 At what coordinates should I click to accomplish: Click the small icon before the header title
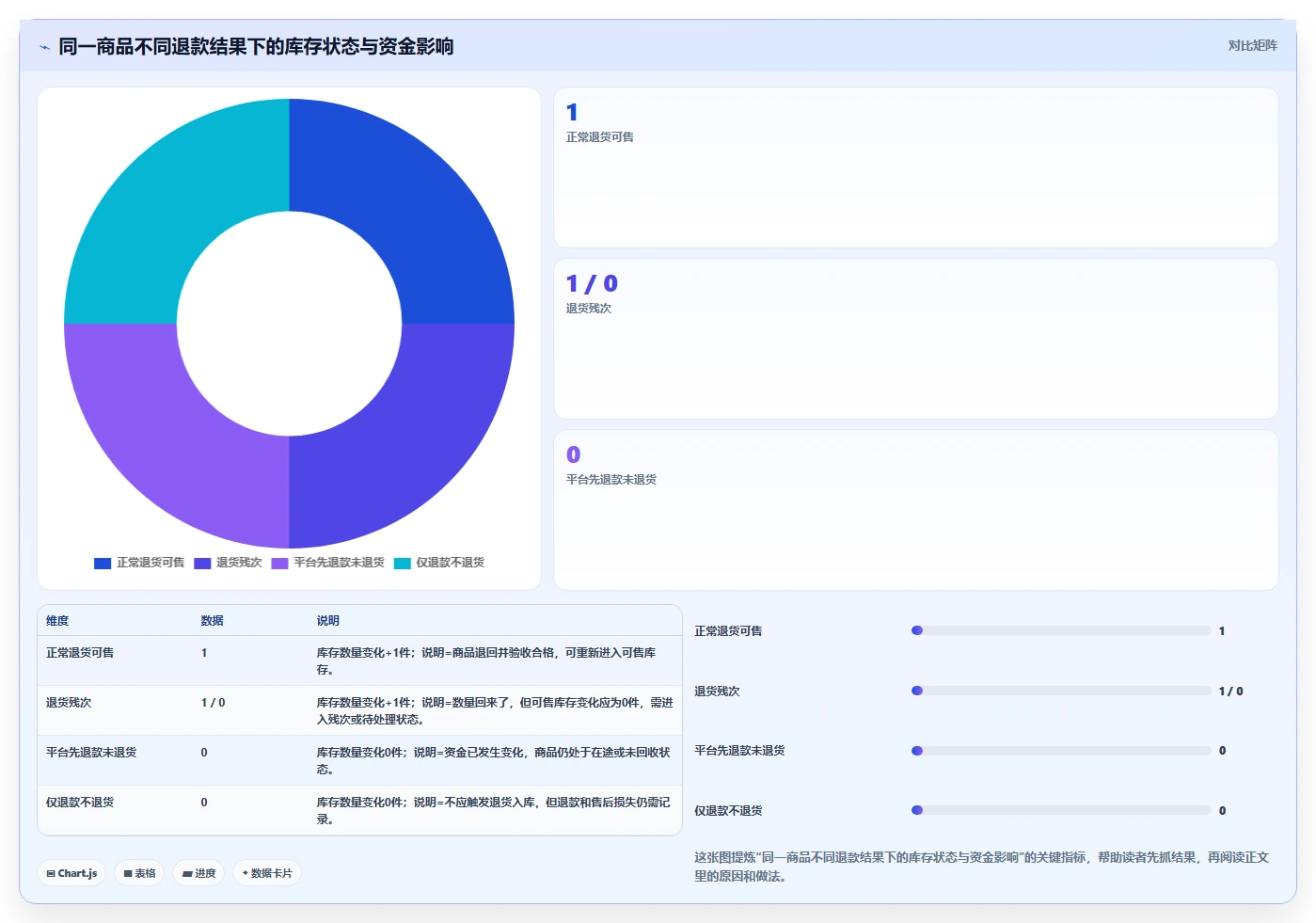pyautogui.click(x=44, y=47)
